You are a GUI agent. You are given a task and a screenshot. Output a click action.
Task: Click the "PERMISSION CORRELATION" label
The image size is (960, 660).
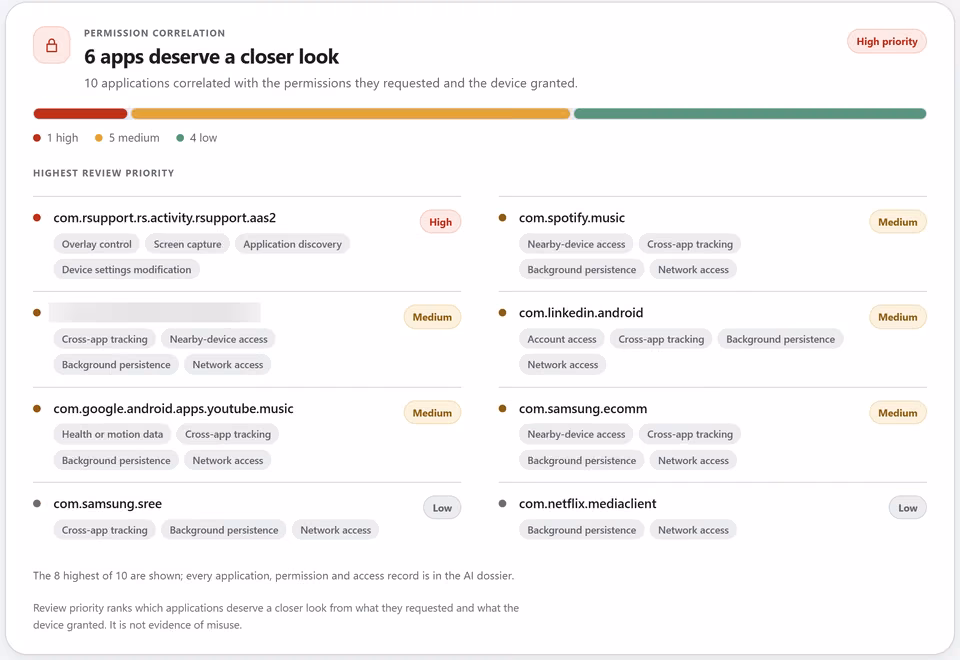[x=154, y=33]
